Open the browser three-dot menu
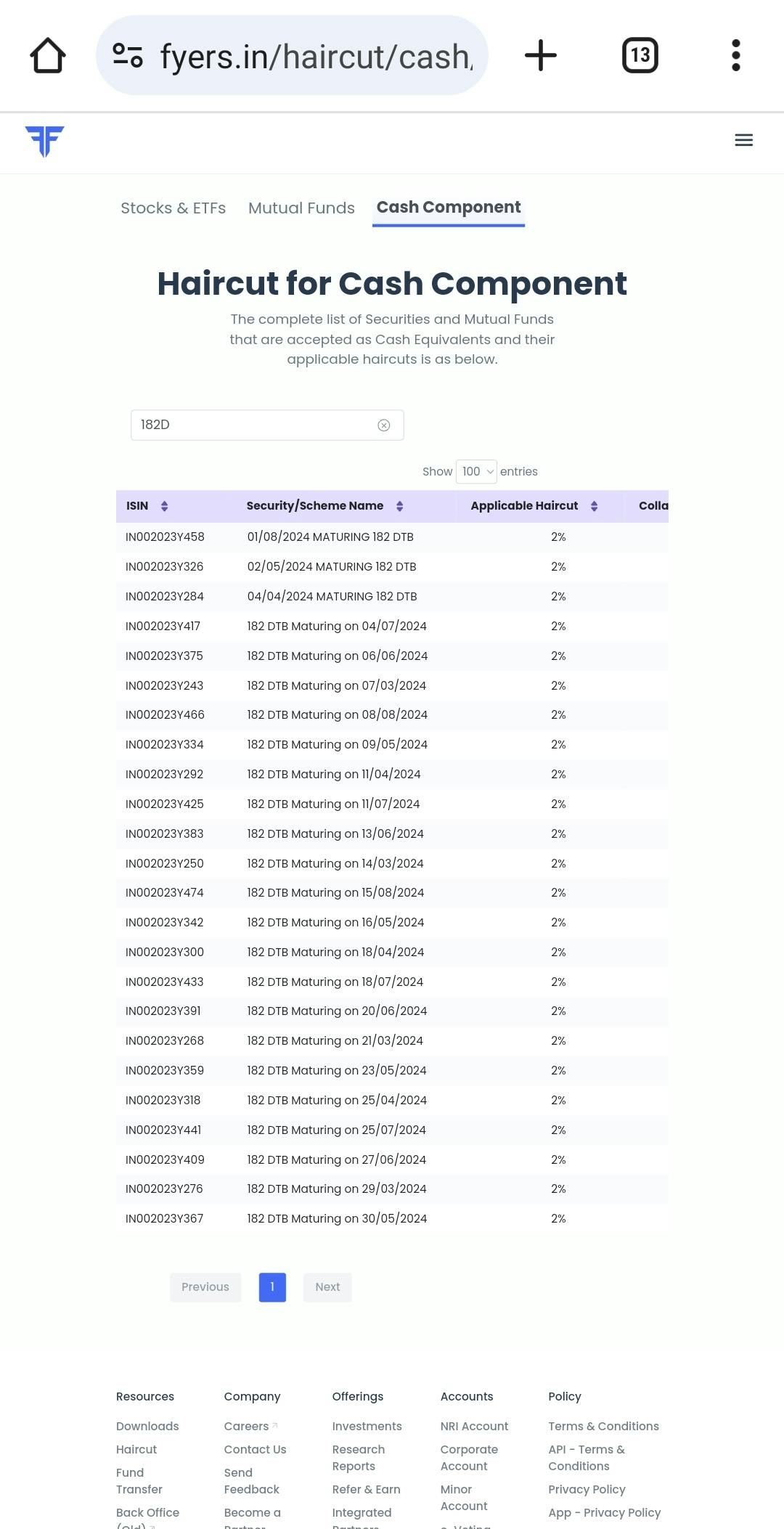This screenshot has width=784, height=1529. 735,56
